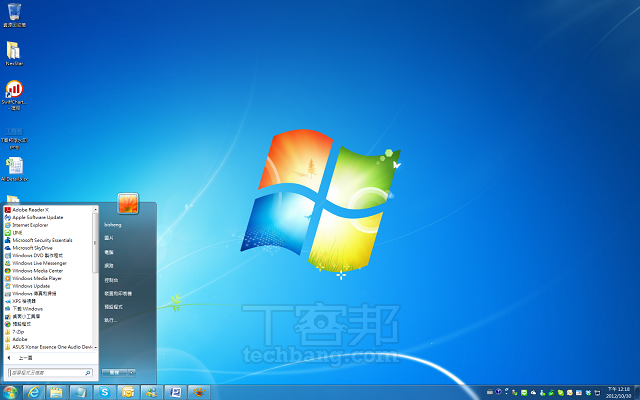Viewport: 640px width, 400px height.
Task: Launch the SwiftChart desktop shortcut
Action: (14, 90)
